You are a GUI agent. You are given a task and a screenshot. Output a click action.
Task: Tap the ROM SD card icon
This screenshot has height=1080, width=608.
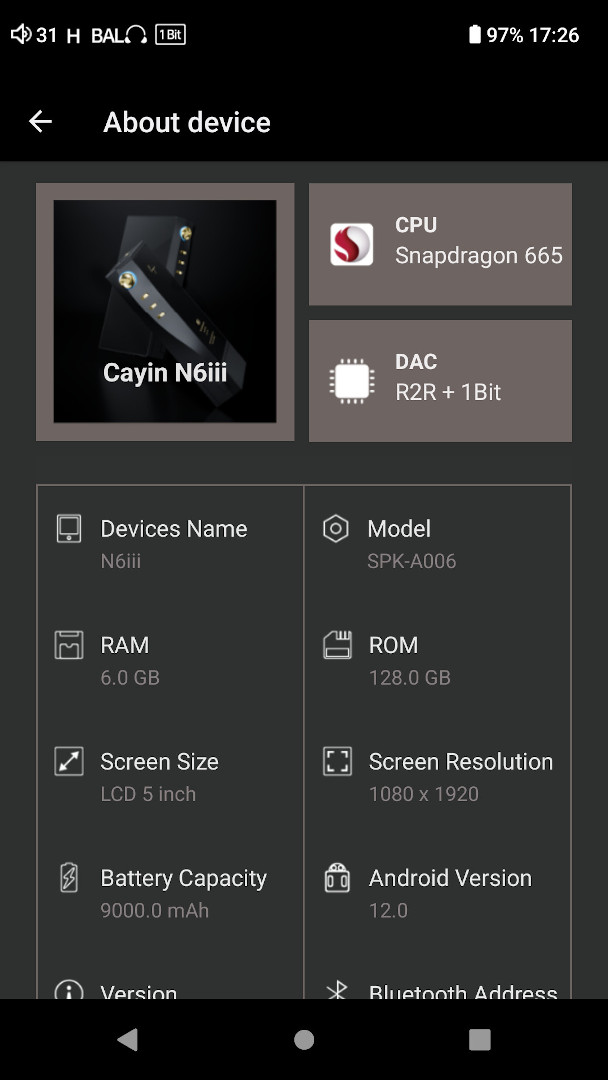click(x=337, y=645)
